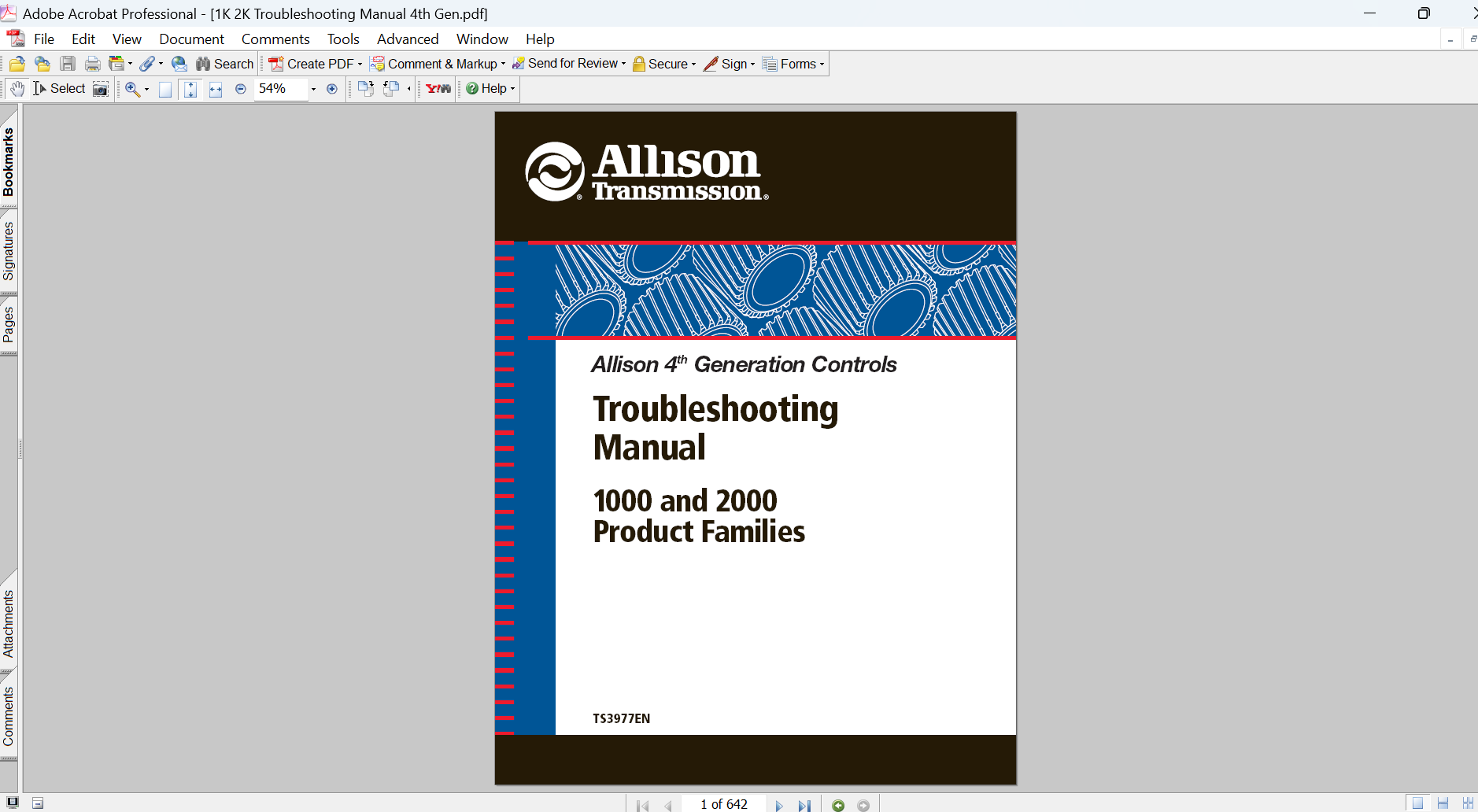
Task: Click the Actual Size page icon
Action: [x=165, y=89]
